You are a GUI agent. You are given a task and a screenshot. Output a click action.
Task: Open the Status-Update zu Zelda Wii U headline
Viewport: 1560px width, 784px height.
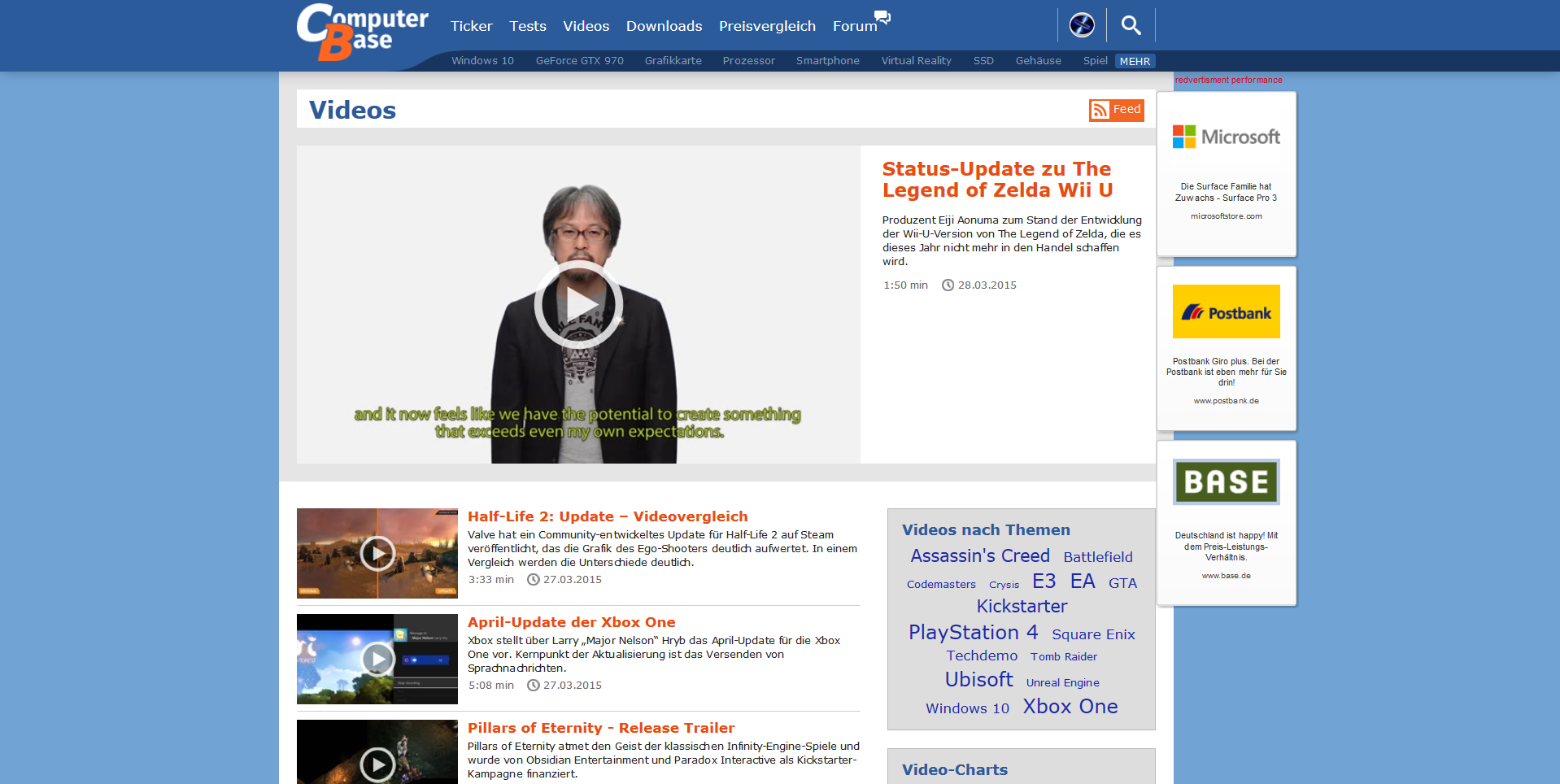point(998,180)
